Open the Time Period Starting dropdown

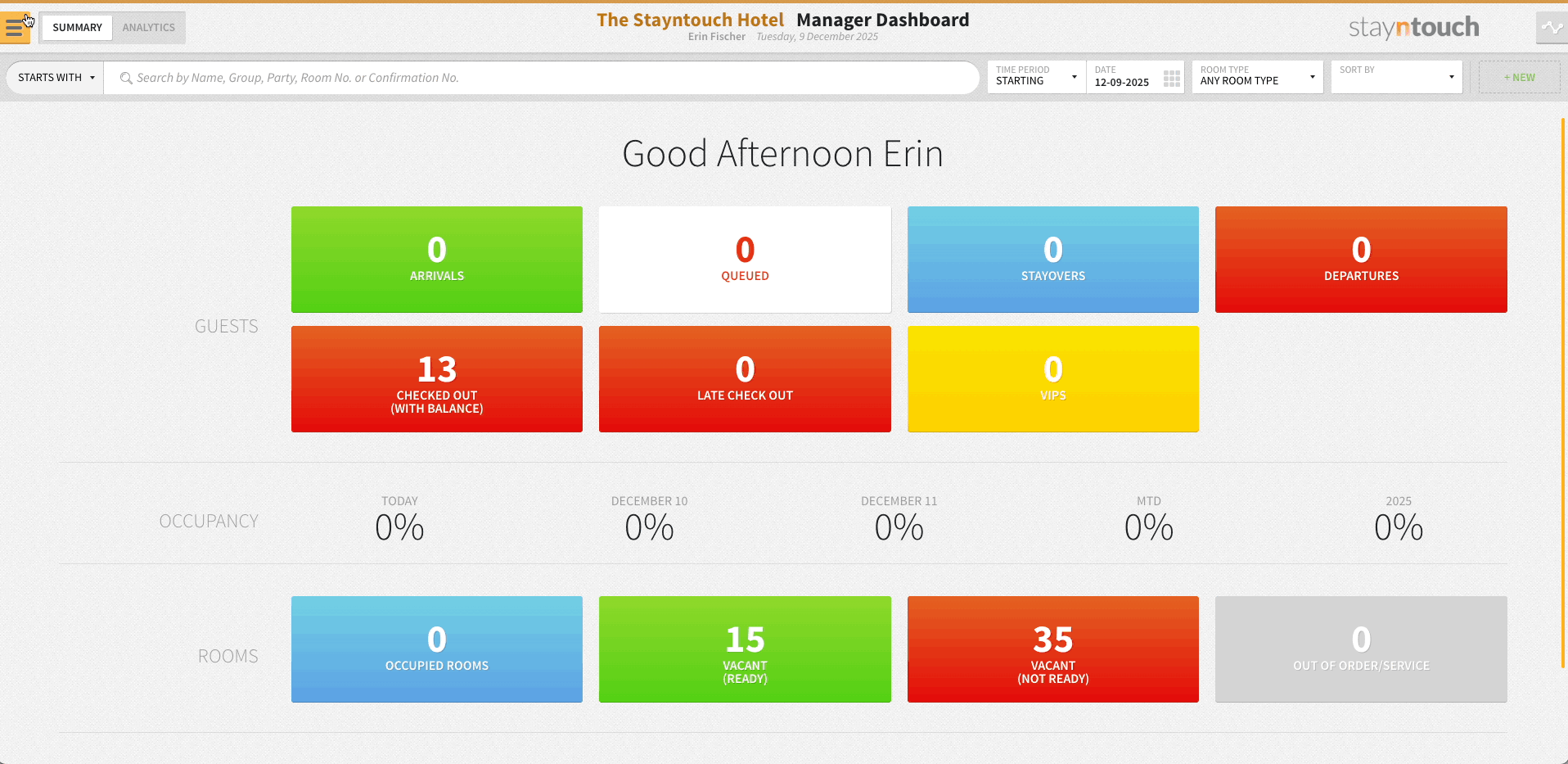pos(1037,77)
